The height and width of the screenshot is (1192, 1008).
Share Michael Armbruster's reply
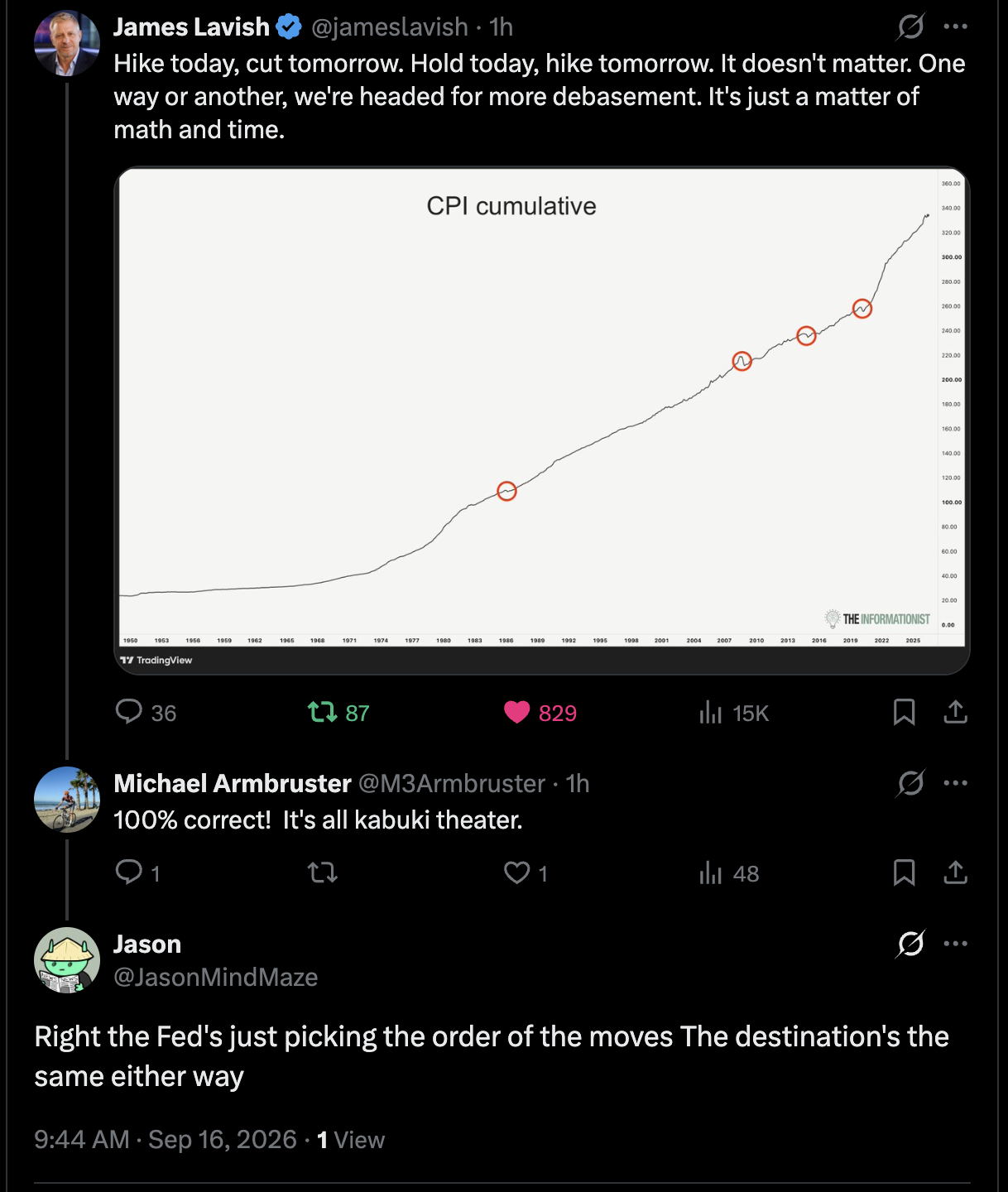coord(955,872)
